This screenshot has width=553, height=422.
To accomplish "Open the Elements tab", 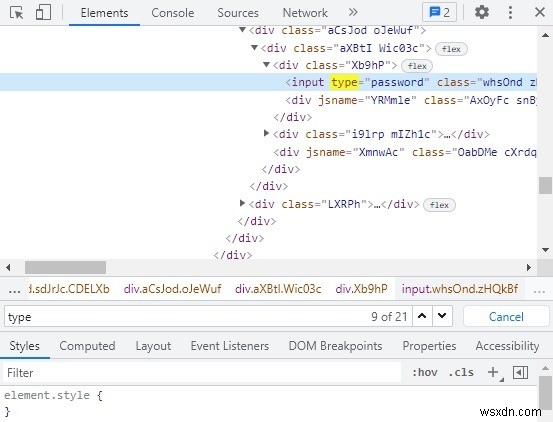I will pyautogui.click(x=104, y=13).
